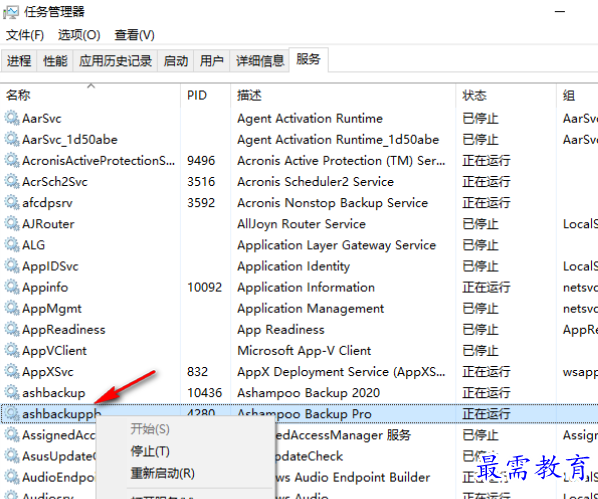
Task: Select the ashbackup service name
Action: (x=54, y=393)
